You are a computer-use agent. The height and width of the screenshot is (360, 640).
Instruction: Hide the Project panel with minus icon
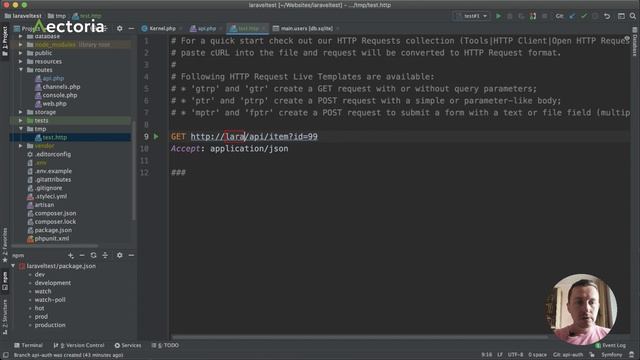point(131,28)
